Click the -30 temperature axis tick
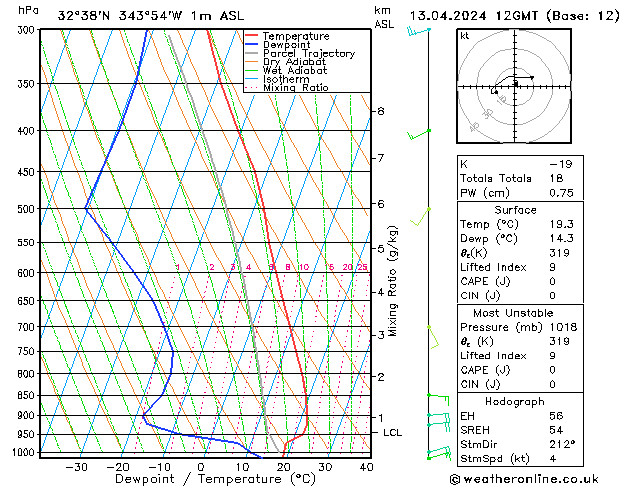The height and width of the screenshot is (486, 629). (x=76, y=467)
